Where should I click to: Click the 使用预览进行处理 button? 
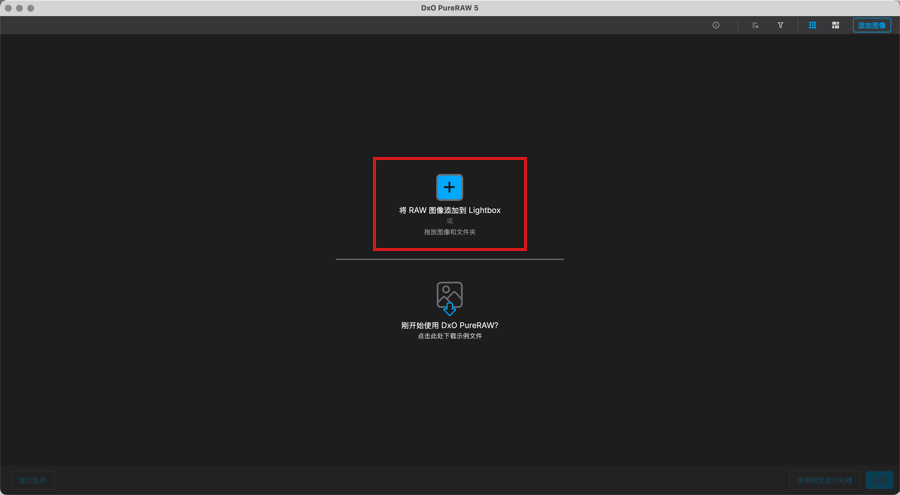tap(824, 480)
